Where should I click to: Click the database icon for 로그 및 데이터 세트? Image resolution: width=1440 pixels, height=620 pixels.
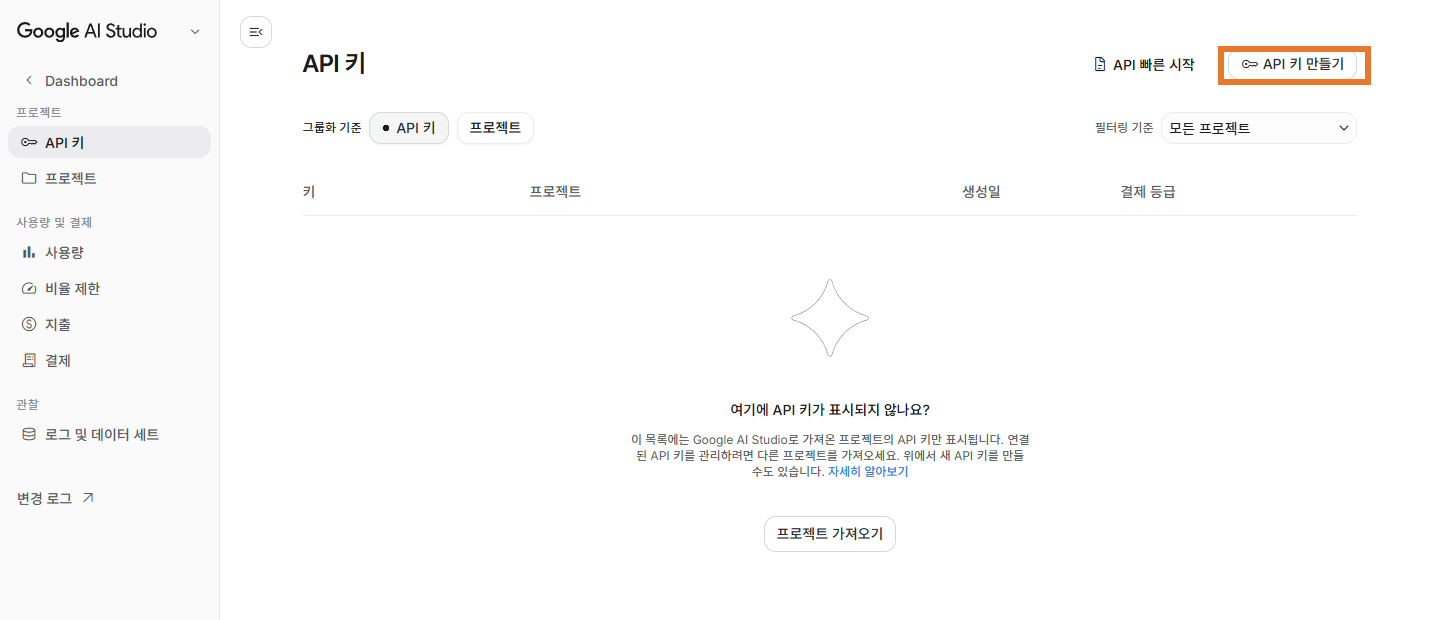click(x=29, y=435)
